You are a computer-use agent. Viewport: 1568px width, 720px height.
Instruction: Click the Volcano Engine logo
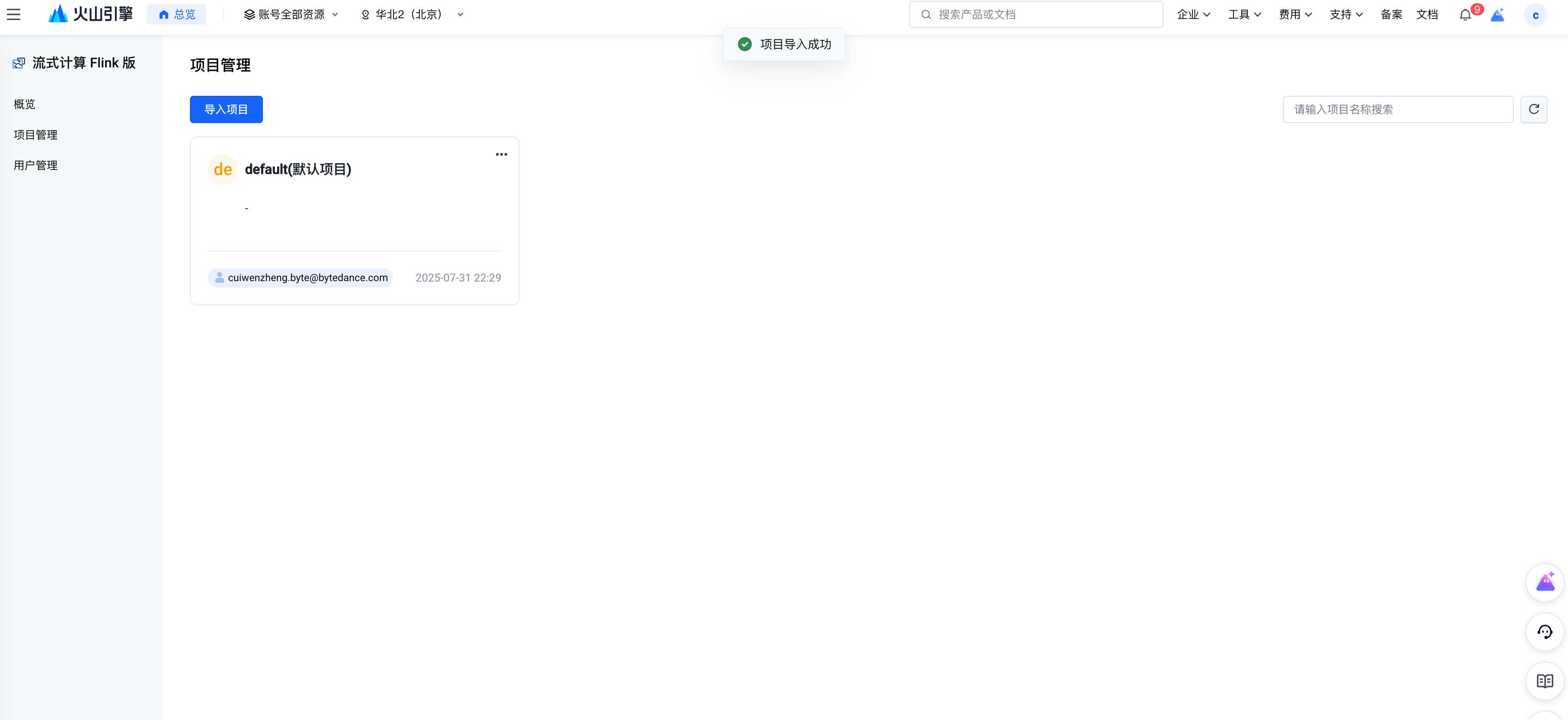coord(91,14)
